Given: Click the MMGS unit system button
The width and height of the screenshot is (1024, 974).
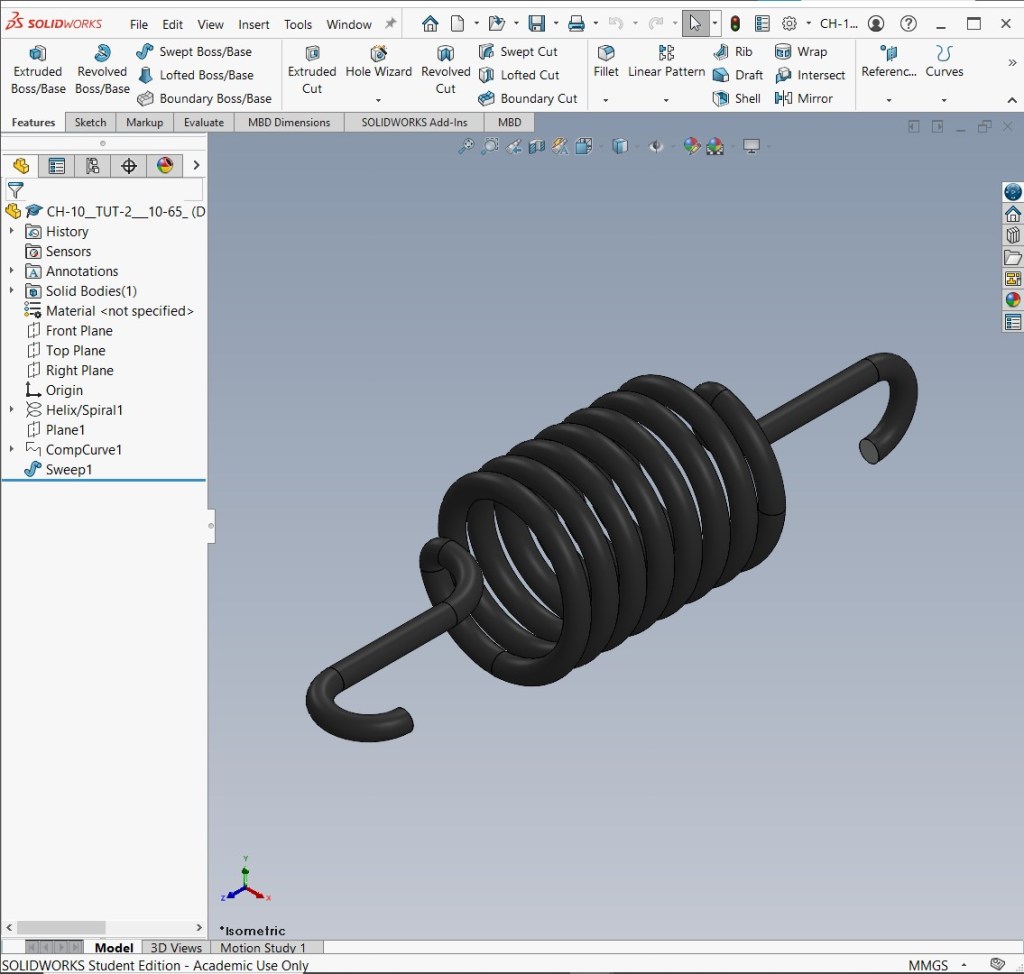Looking at the screenshot, I should click(927, 965).
